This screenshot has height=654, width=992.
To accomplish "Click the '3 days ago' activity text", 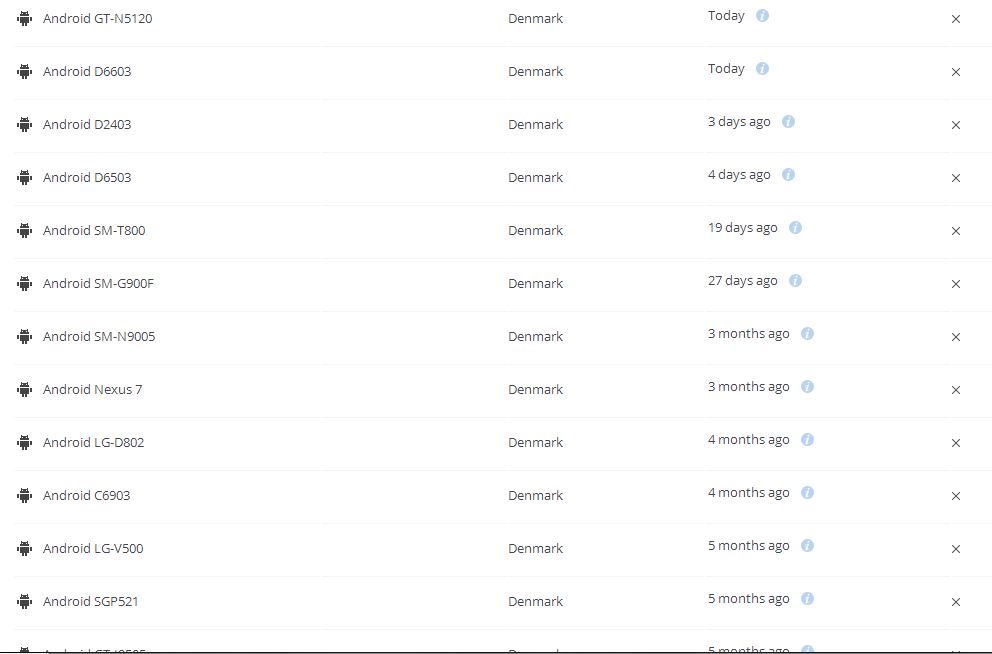I will pyautogui.click(x=739, y=121).
